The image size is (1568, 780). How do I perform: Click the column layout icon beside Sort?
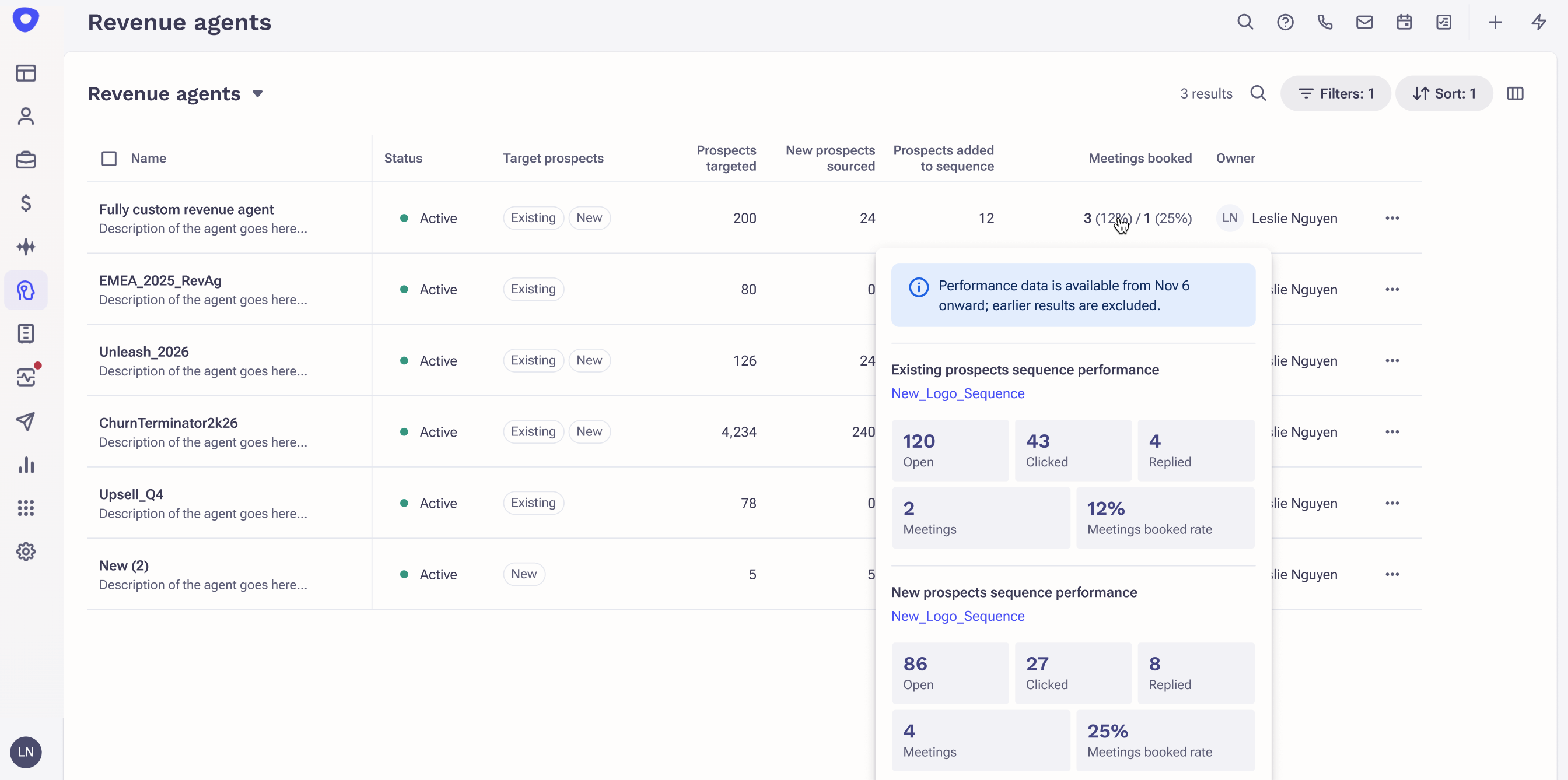point(1514,94)
